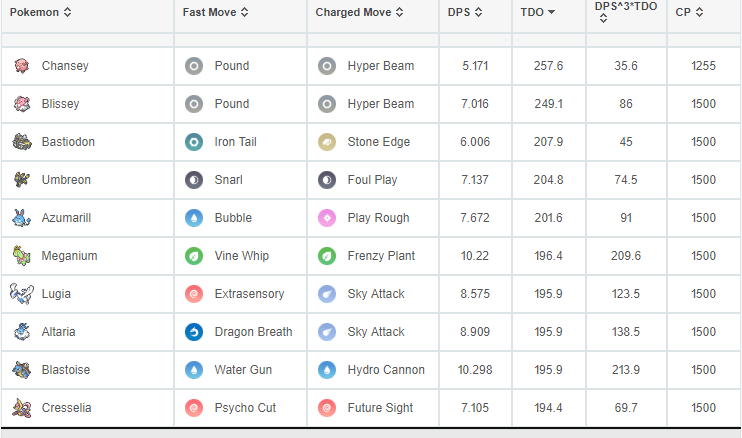Click the Normal-type icon beside Blissey's Pound
The image size is (742, 438).
(x=194, y=104)
